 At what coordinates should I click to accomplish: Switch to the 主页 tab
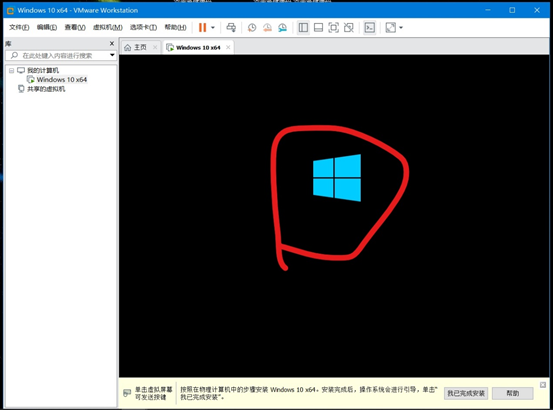[x=140, y=47]
